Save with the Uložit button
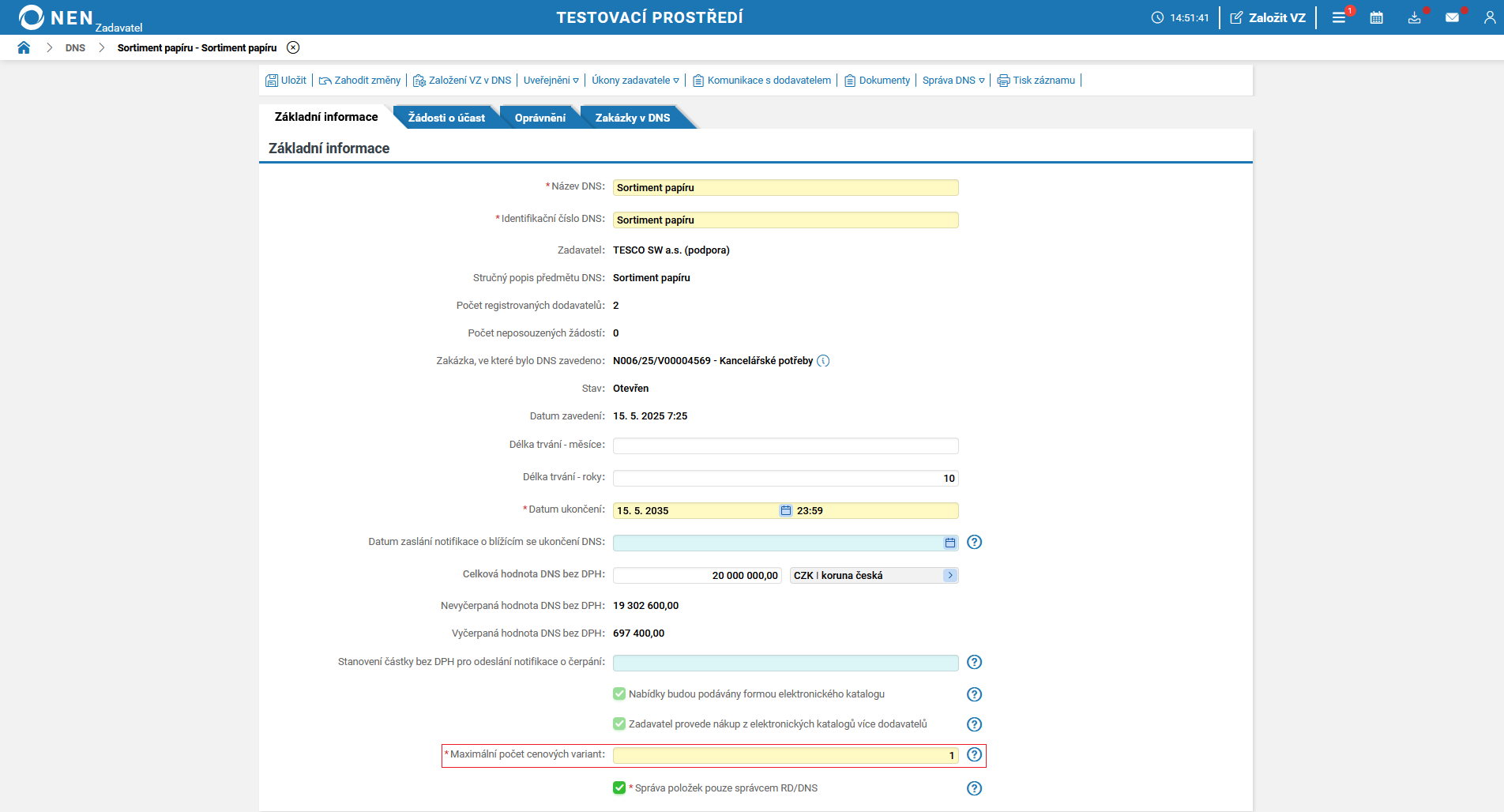Image resolution: width=1504 pixels, height=812 pixels. 286,80
